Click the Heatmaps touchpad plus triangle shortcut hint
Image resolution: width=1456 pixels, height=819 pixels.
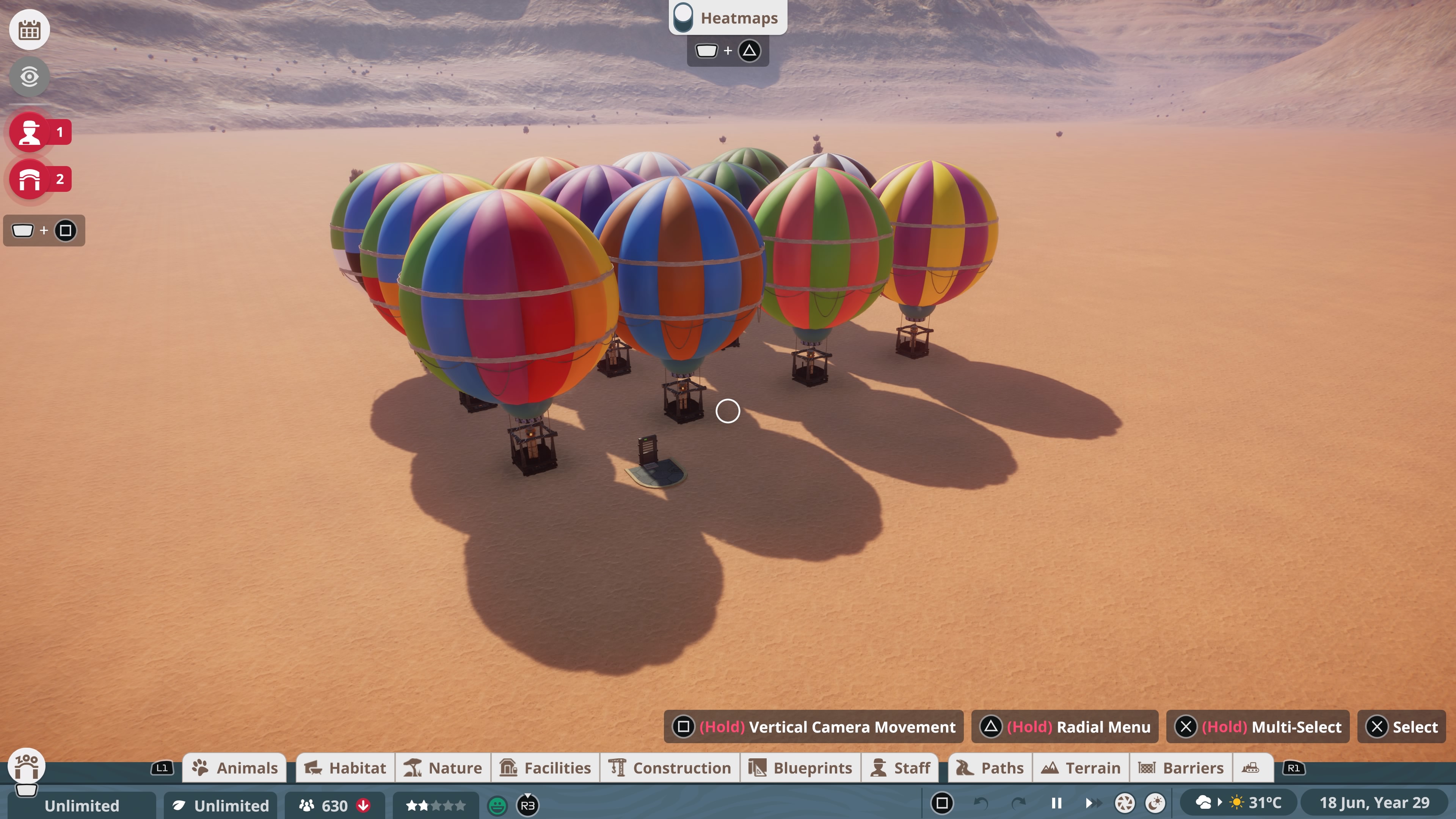(x=728, y=51)
